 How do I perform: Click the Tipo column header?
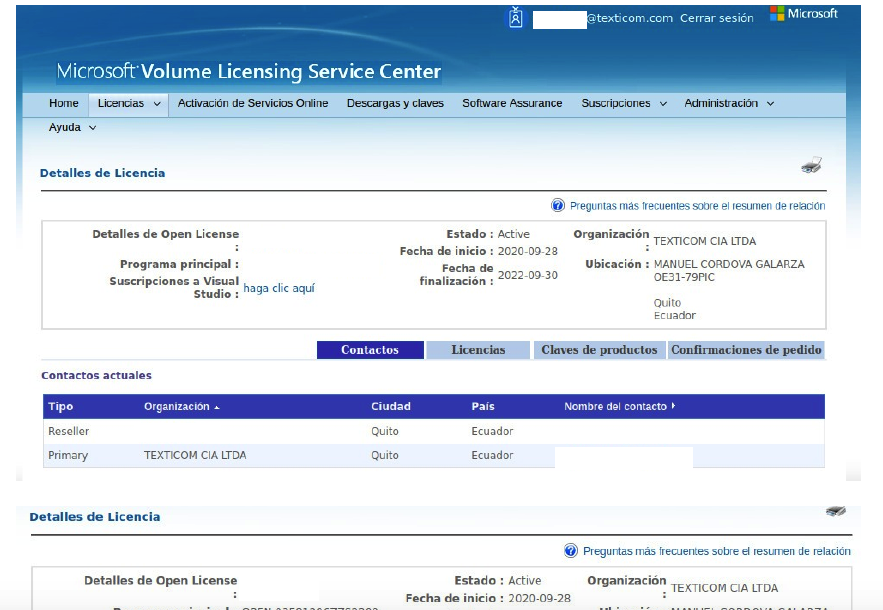click(61, 407)
